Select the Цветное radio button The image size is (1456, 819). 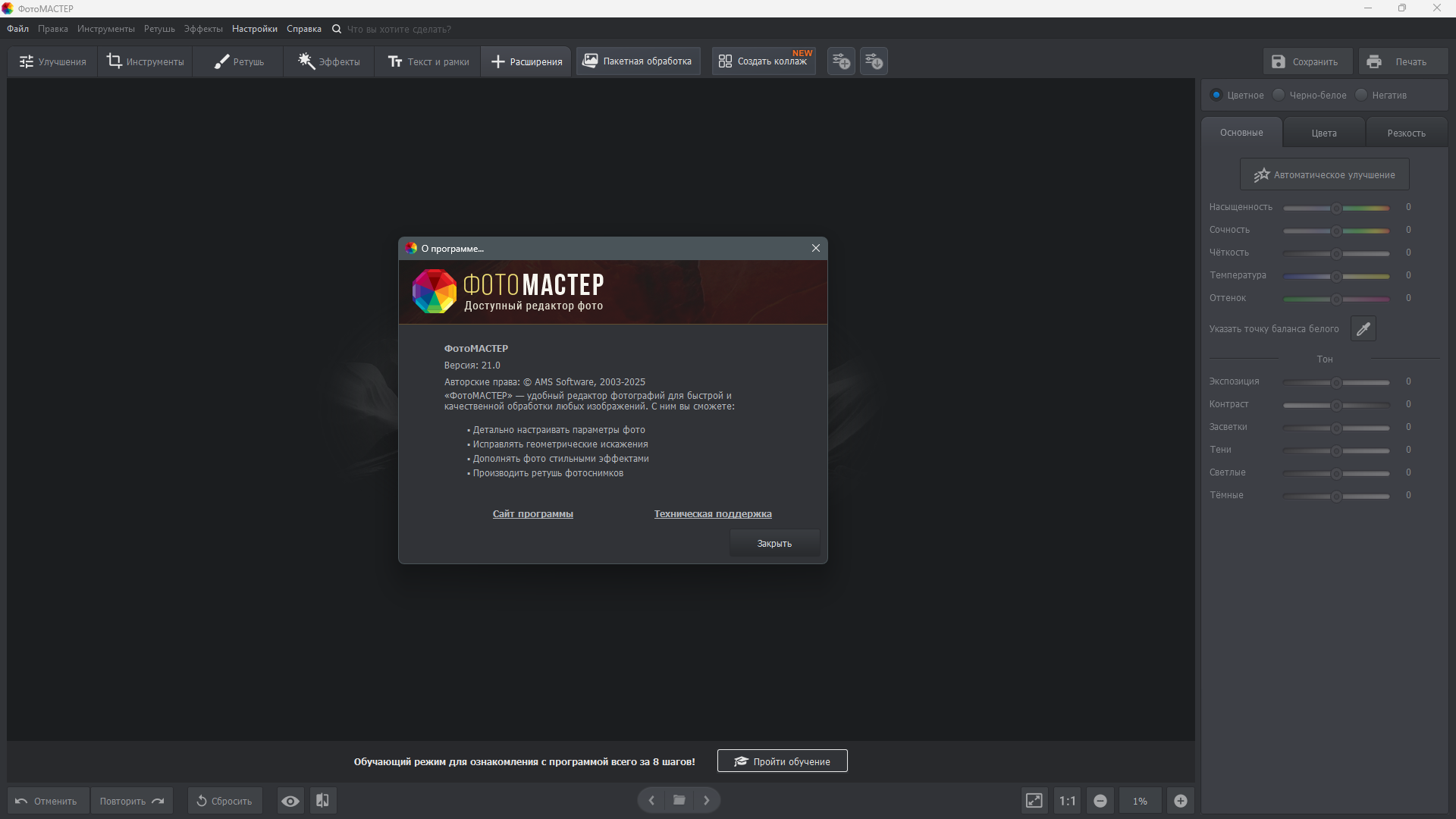click(x=1216, y=95)
